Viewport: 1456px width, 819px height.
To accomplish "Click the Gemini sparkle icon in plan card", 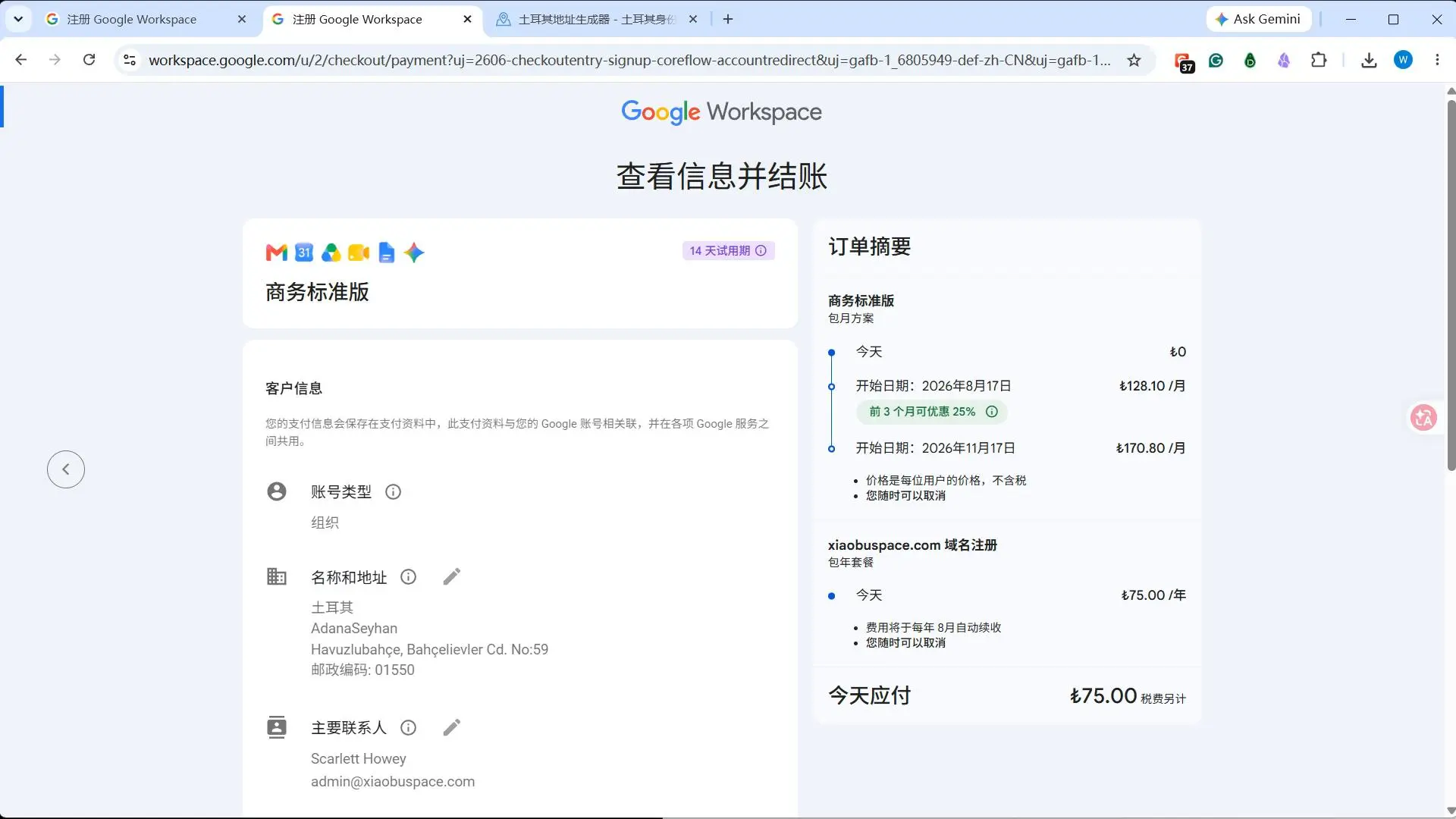I will coord(414,253).
